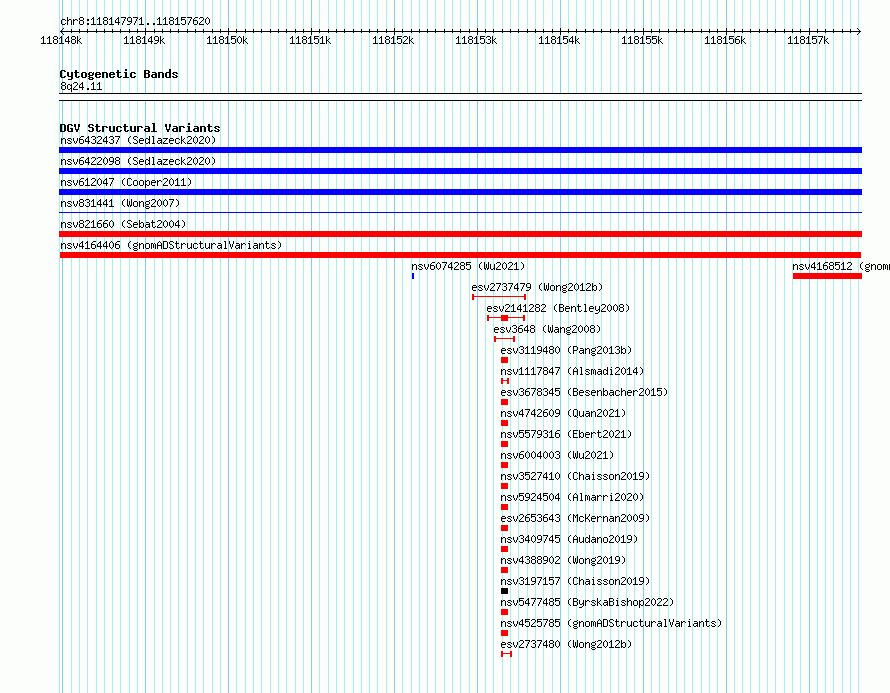Click the 118156k ruler tick label
This screenshot has height=693, width=890.
pos(725,40)
